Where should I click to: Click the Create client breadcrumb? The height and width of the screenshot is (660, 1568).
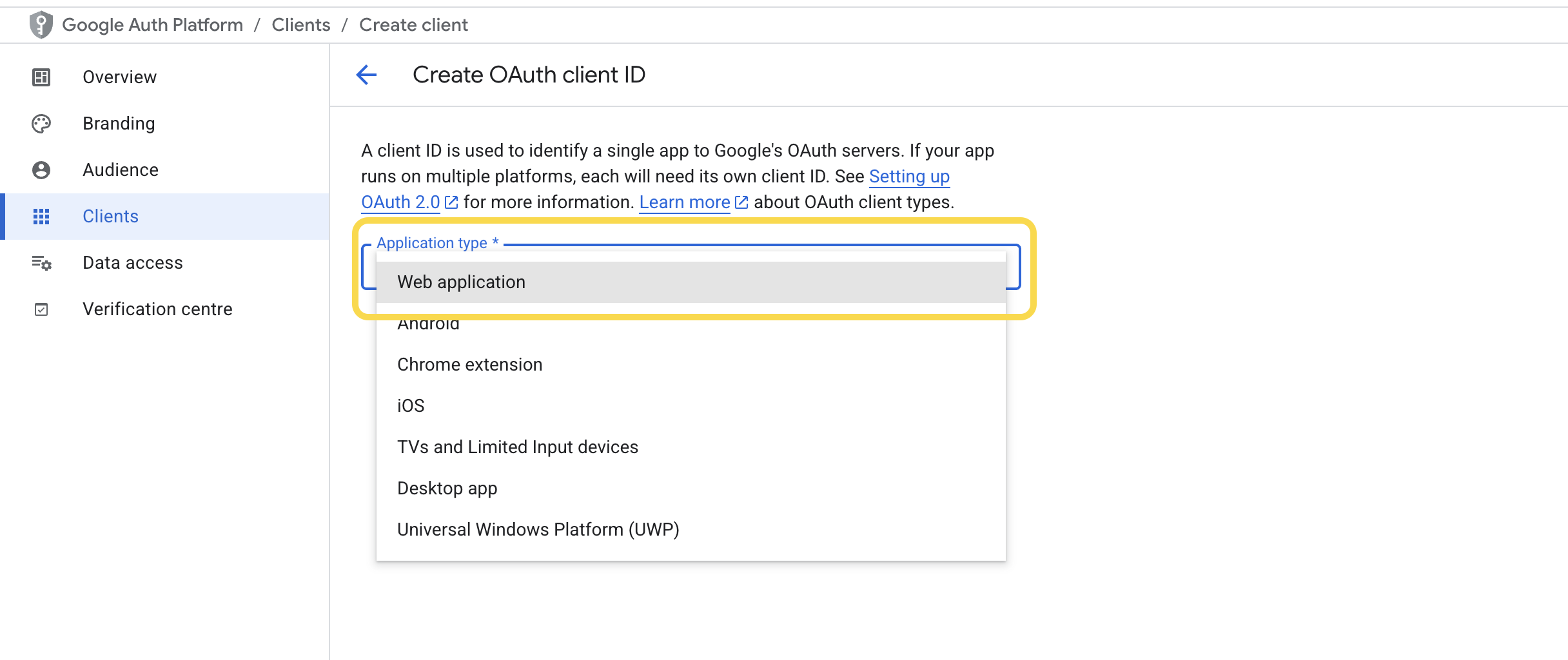click(413, 25)
